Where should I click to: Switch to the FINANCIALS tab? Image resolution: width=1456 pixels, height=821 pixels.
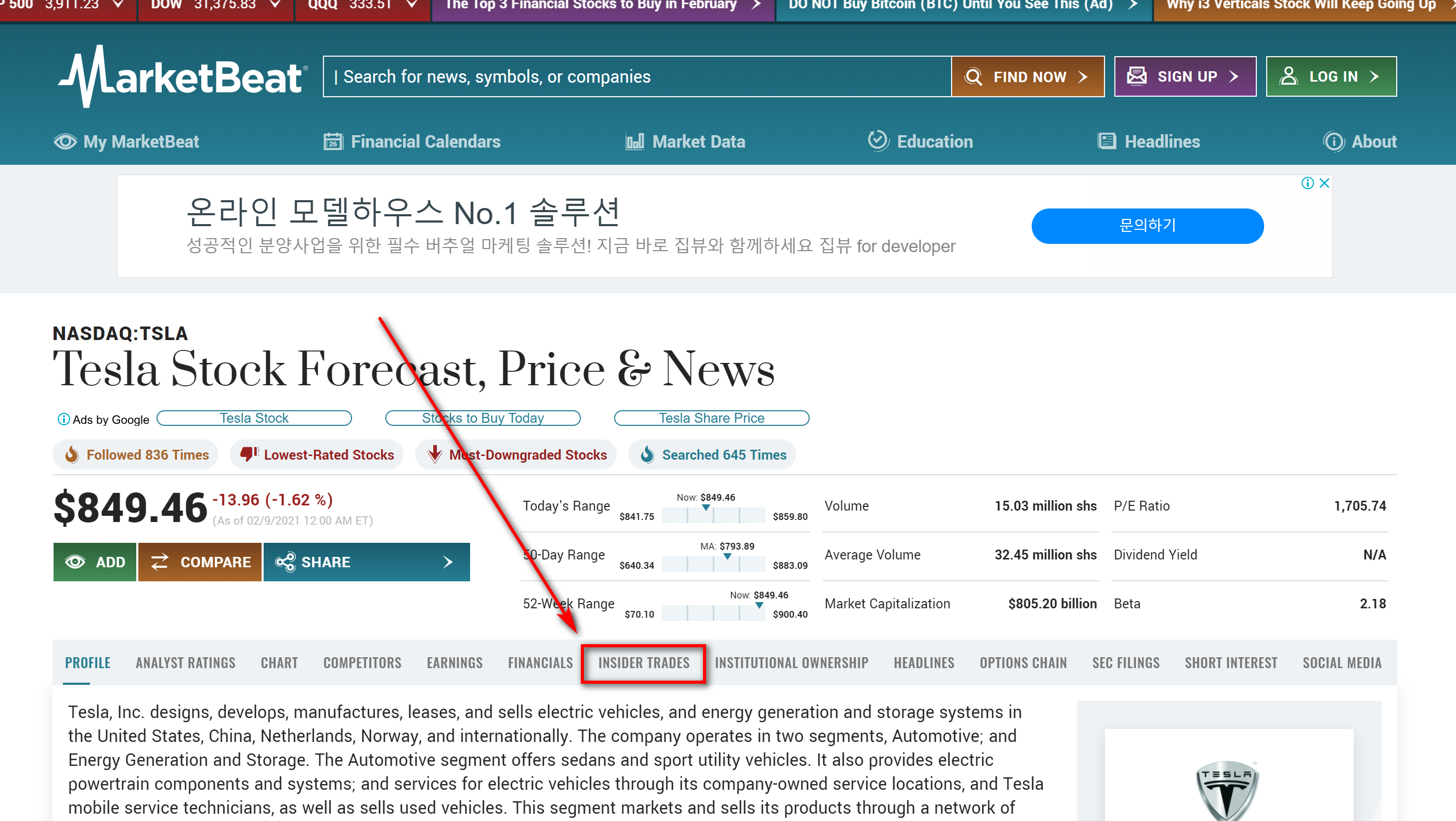[x=540, y=663]
